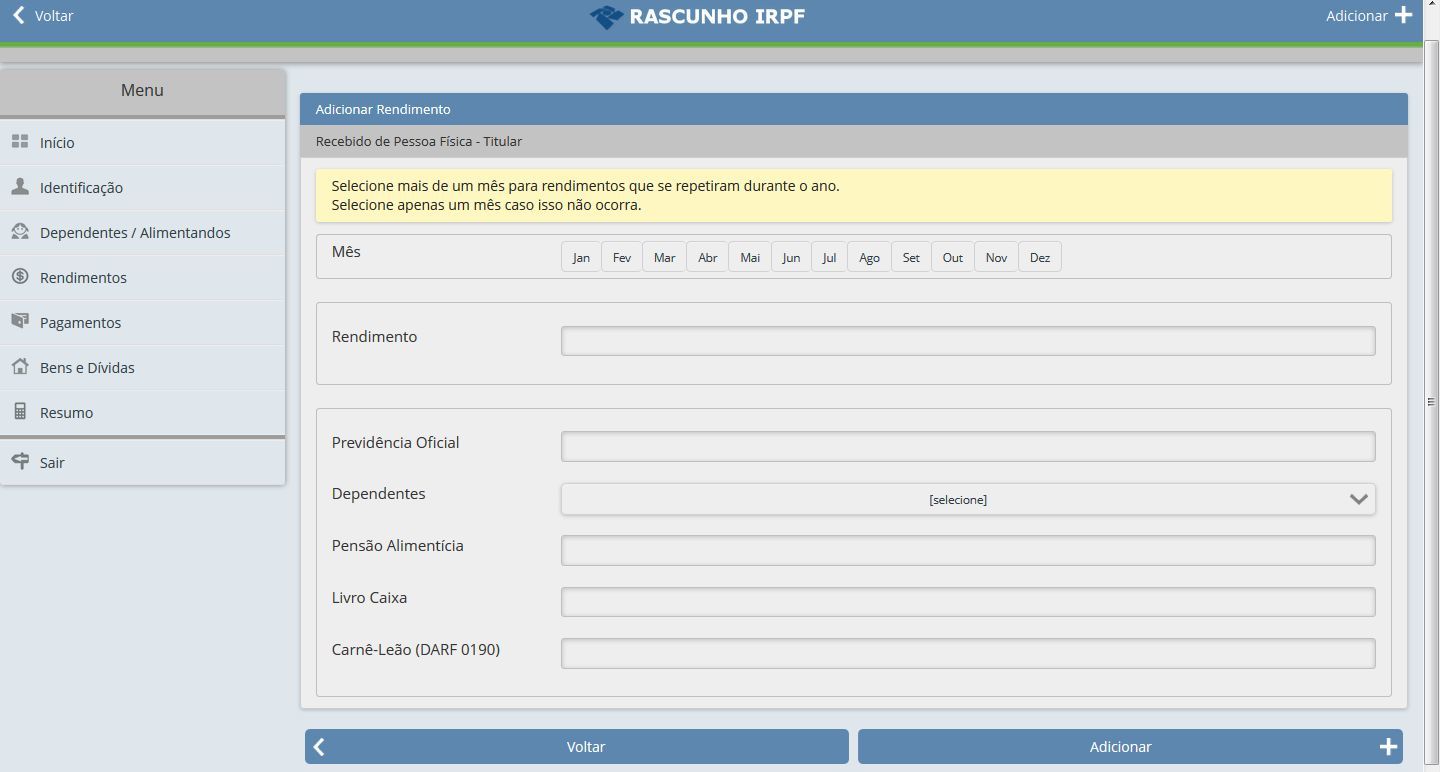Screen dimensions: 1440x772
Task: Open Bens e Dívidas menu label
Action: pyautogui.click(x=87, y=368)
